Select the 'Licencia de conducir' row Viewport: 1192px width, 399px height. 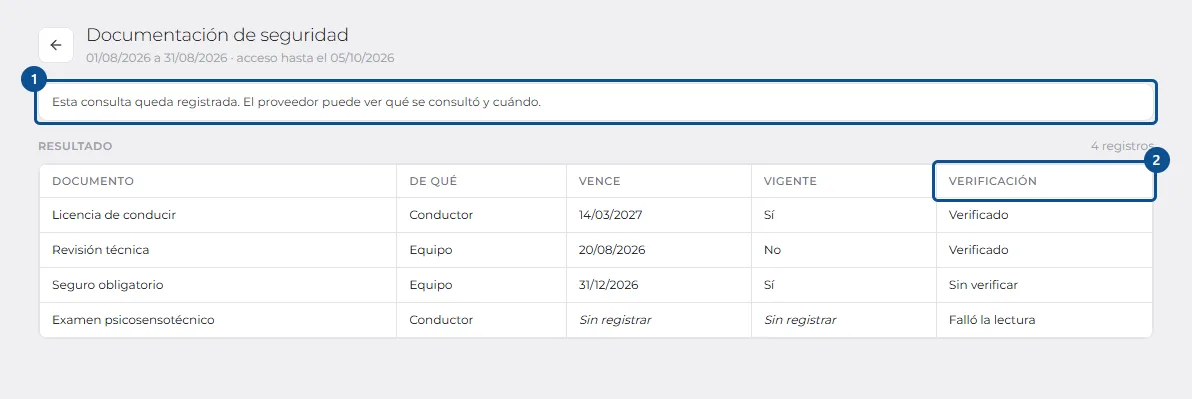click(596, 215)
